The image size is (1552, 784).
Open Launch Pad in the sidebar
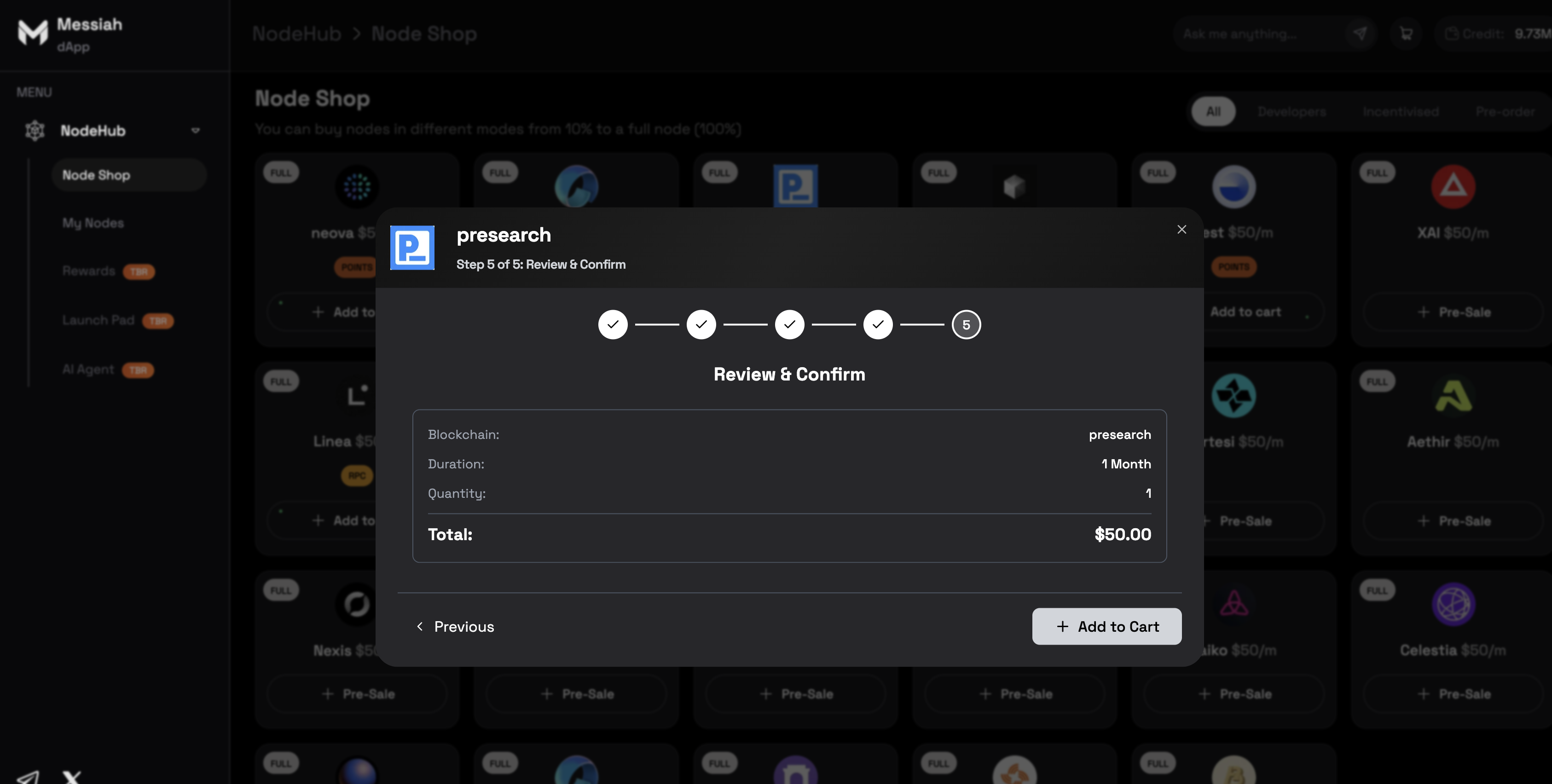pyautogui.click(x=98, y=320)
